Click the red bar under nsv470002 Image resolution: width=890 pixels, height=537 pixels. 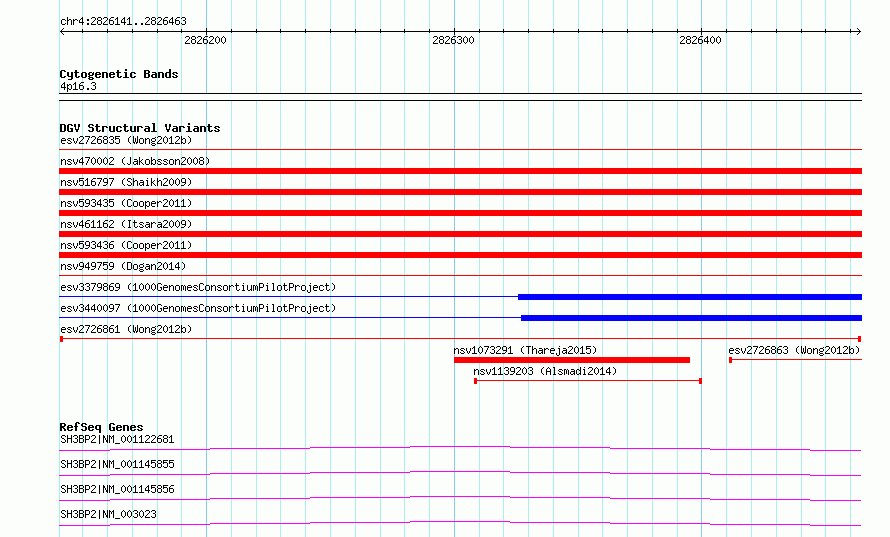coord(460,171)
